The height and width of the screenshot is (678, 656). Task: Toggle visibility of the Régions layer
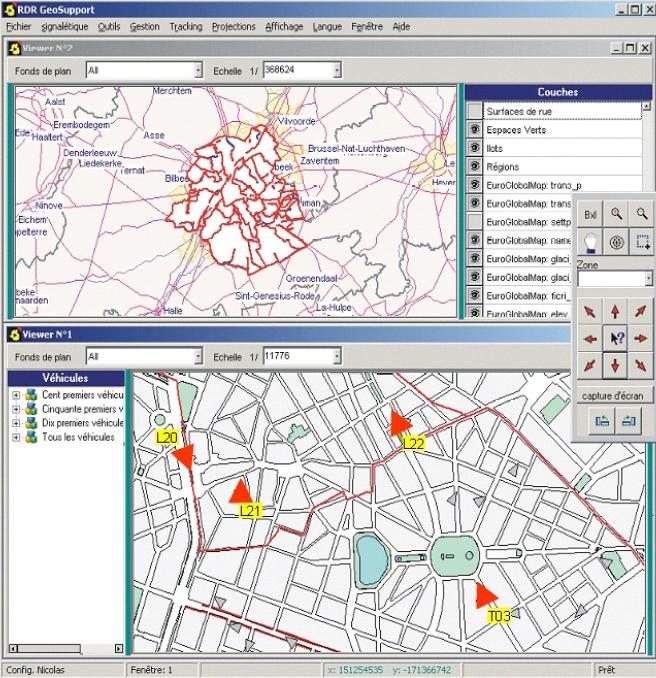[x=475, y=167]
